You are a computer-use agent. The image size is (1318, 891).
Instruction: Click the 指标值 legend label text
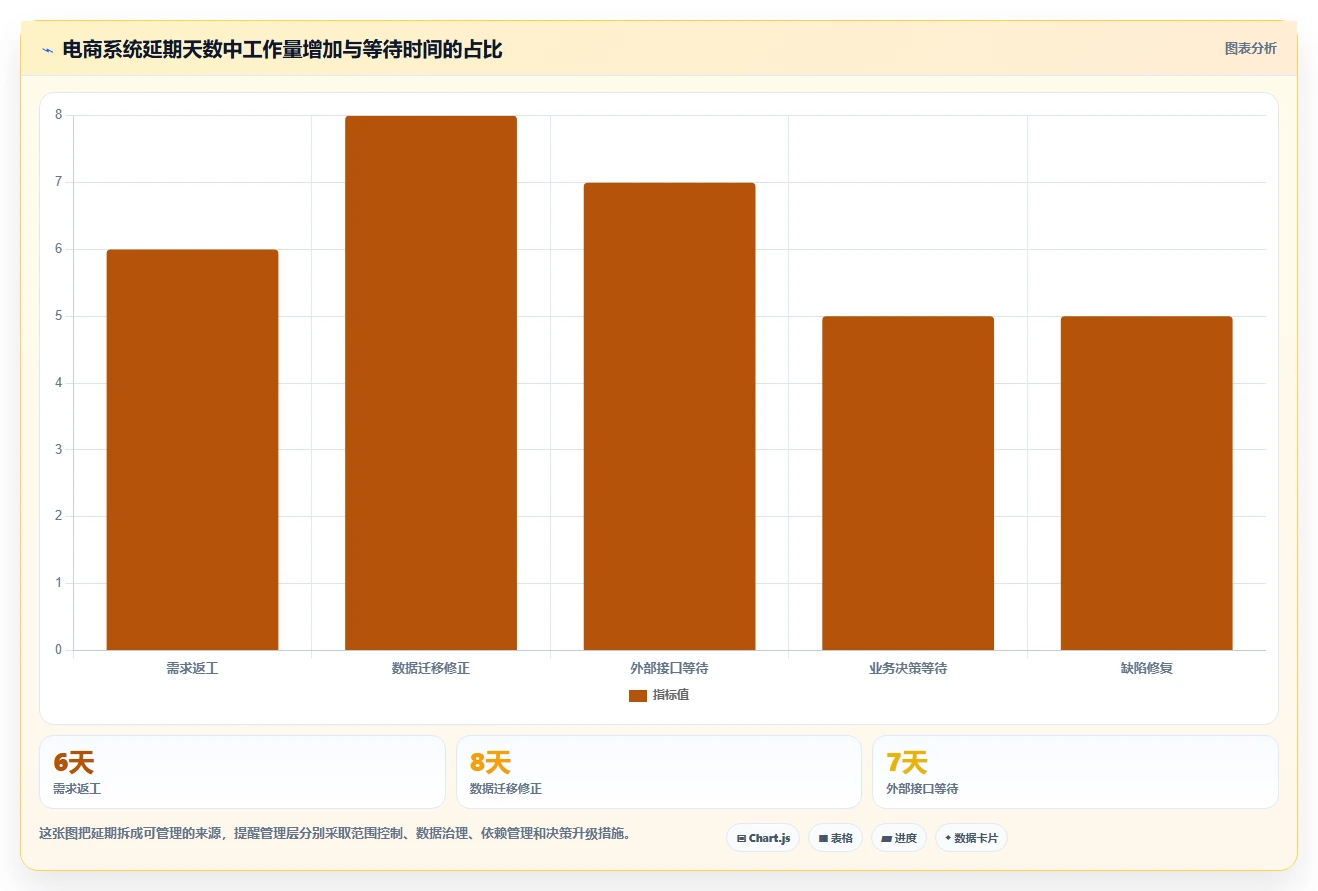[x=671, y=695]
